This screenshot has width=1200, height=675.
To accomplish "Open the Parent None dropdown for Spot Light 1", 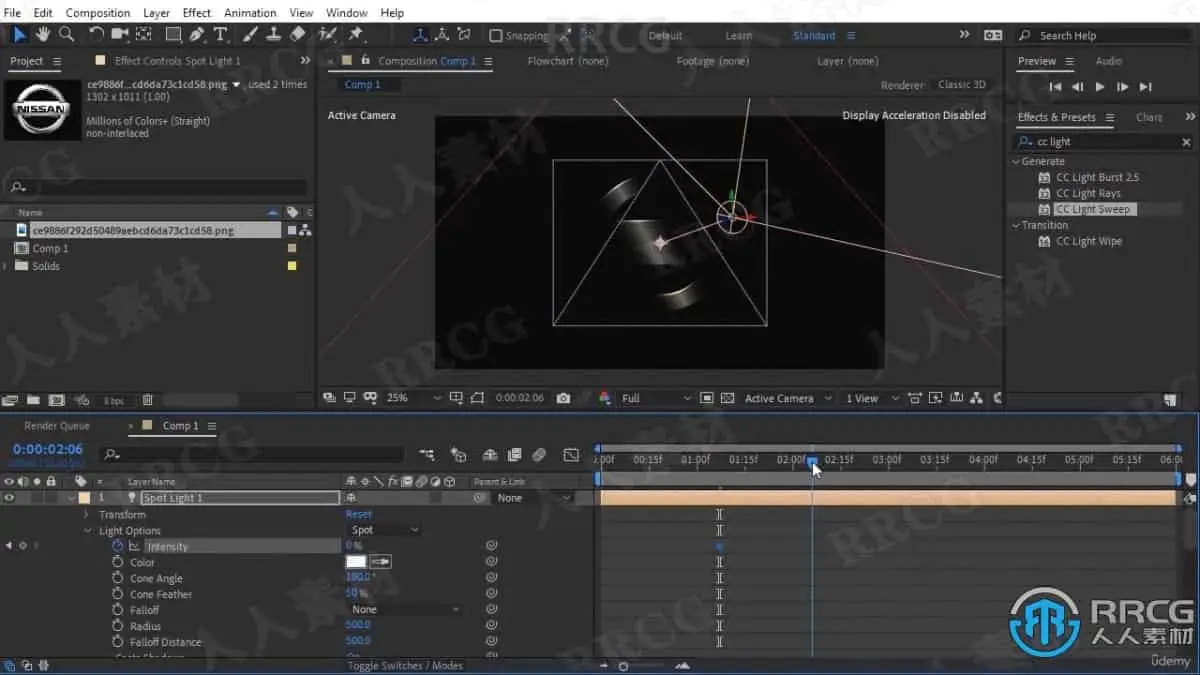I will [533, 497].
